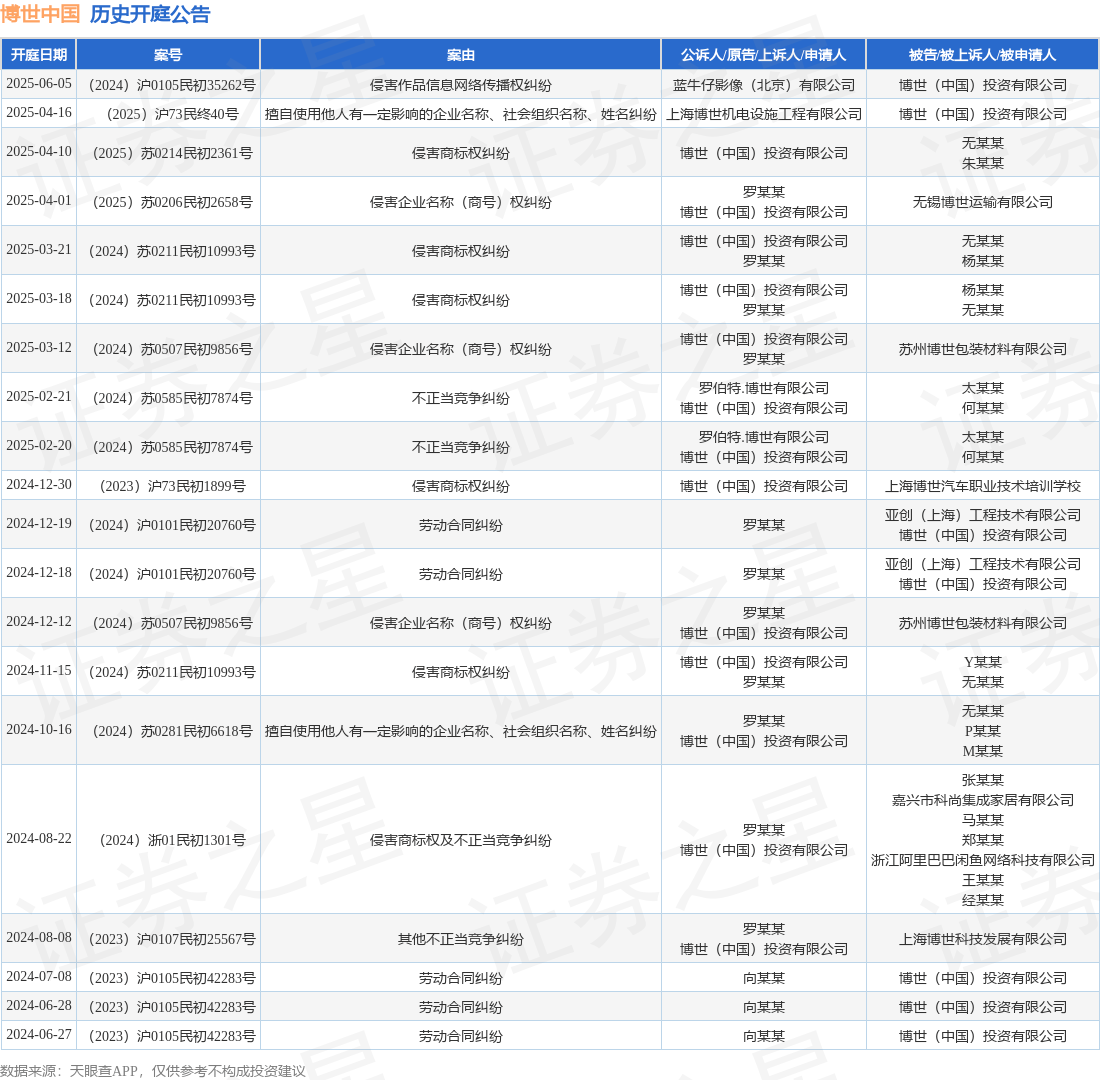Select date cell 2024-08-08
1100x1080 pixels.
pyautogui.click(x=39, y=938)
